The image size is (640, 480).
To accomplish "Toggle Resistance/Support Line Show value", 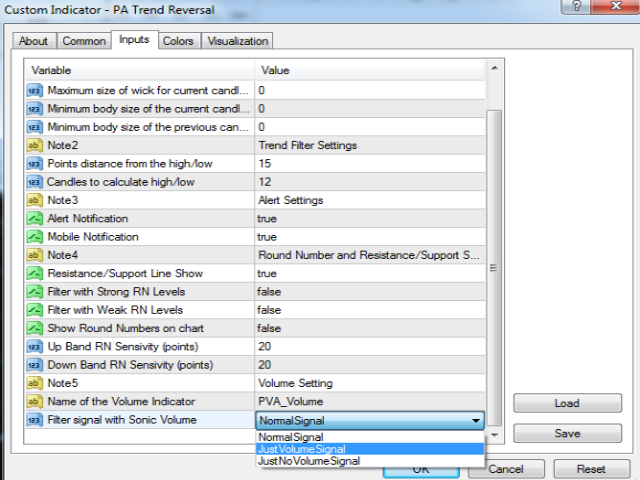I will pyautogui.click(x=370, y=273).
